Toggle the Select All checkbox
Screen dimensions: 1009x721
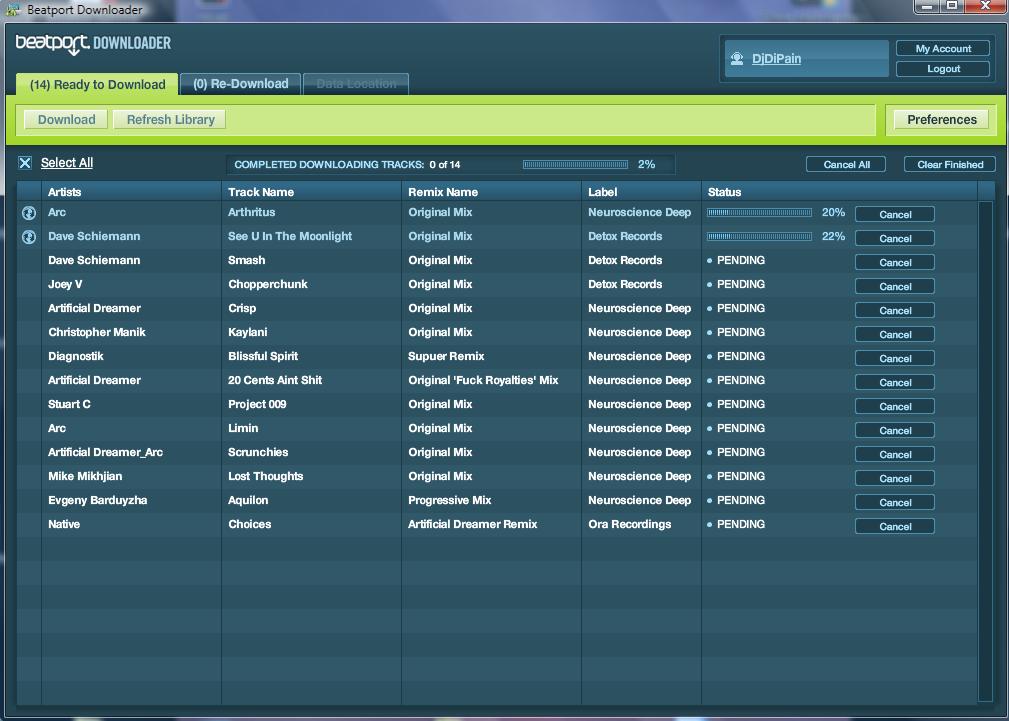25,163
